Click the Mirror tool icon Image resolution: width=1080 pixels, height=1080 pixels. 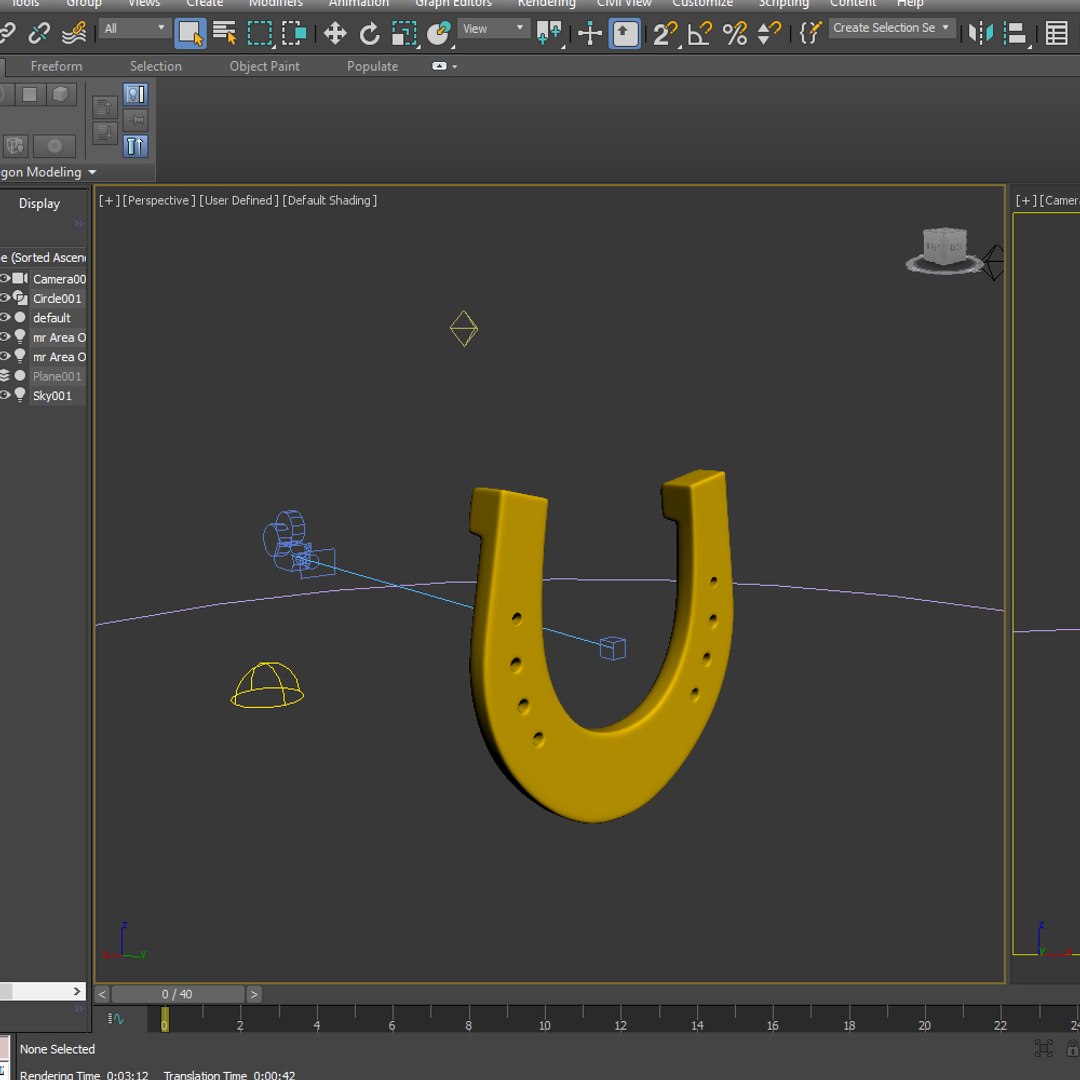coord(981,32)
